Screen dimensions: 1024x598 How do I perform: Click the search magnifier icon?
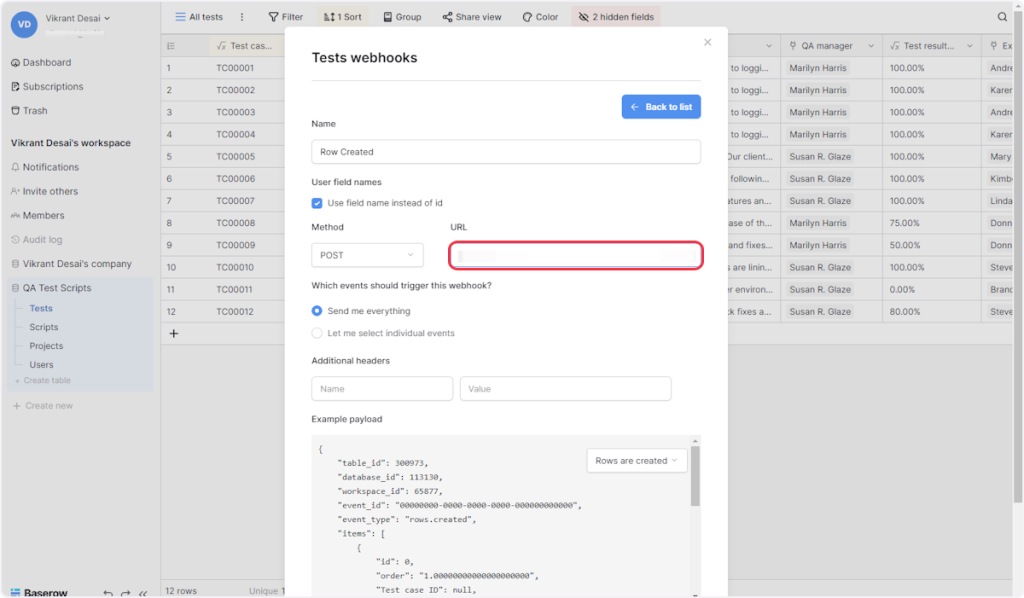coord(1002,17)
